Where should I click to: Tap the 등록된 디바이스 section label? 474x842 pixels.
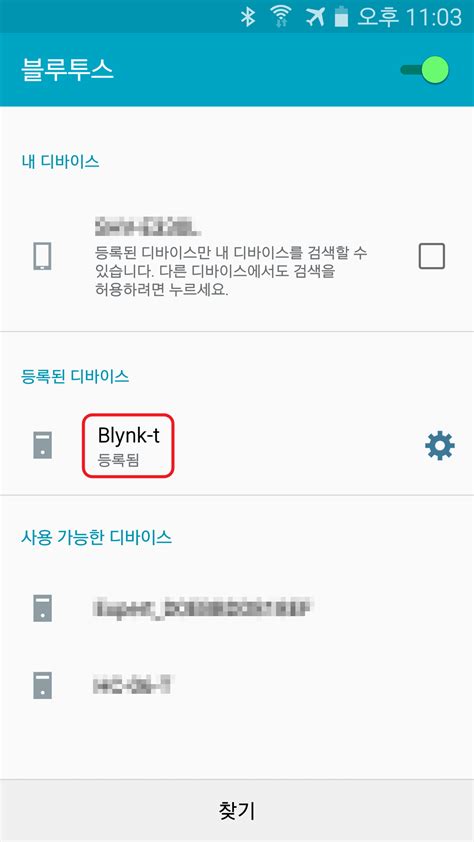tap(75, 376)
